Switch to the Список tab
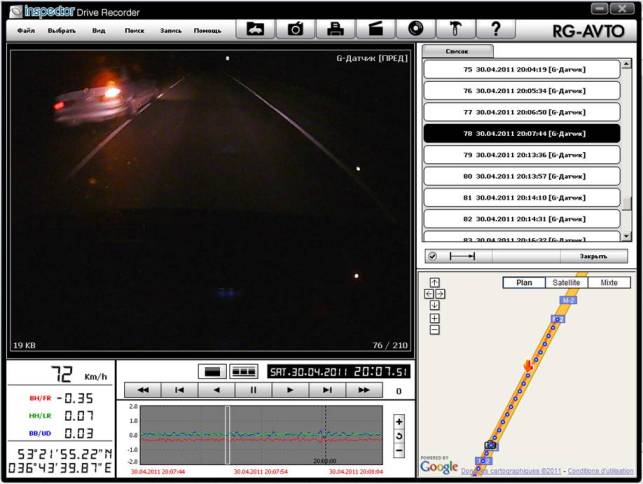 pos(456,51)
